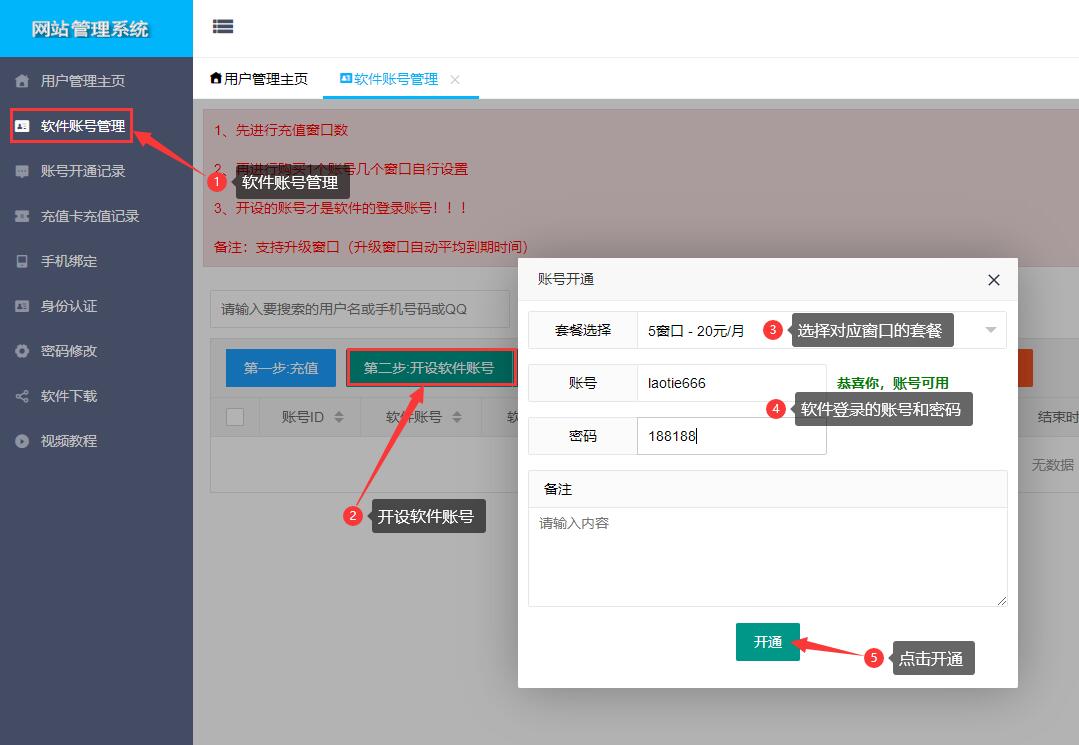Open 充值卡充值记录 in the sidebar

point(89,216)
